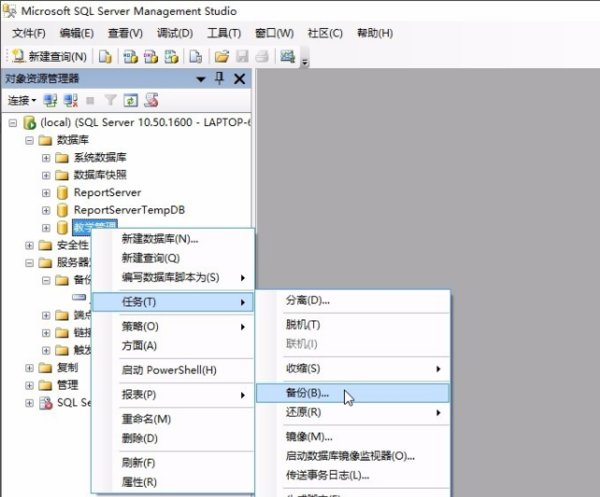
Task: Click the Analysis Services MDX Query icon
Action: tap(130, 57)
